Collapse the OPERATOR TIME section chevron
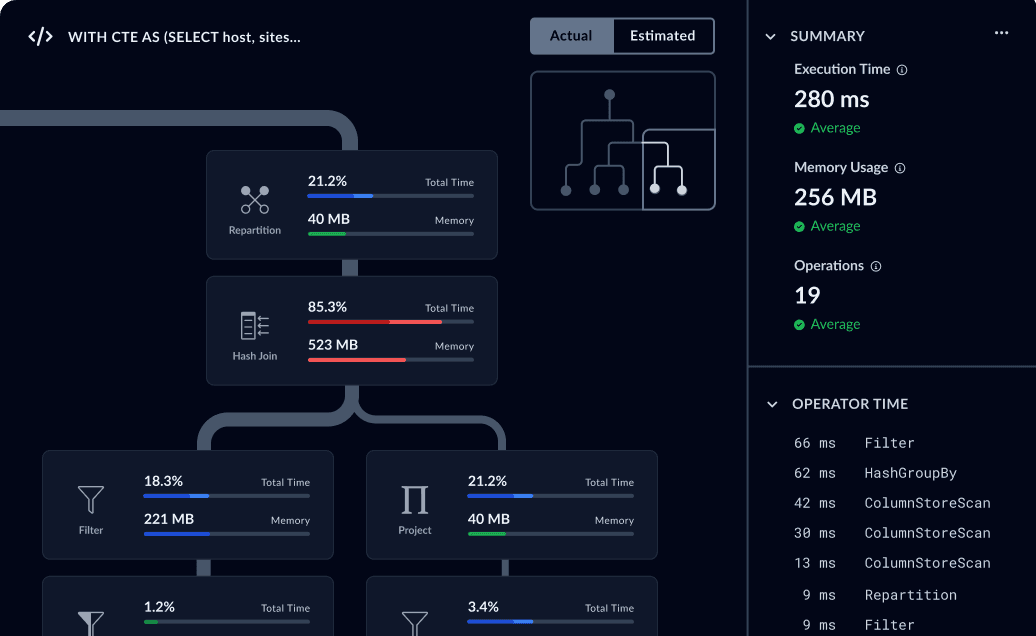The height and width of the screenshot is (636, 1036). tap(772, 405)
